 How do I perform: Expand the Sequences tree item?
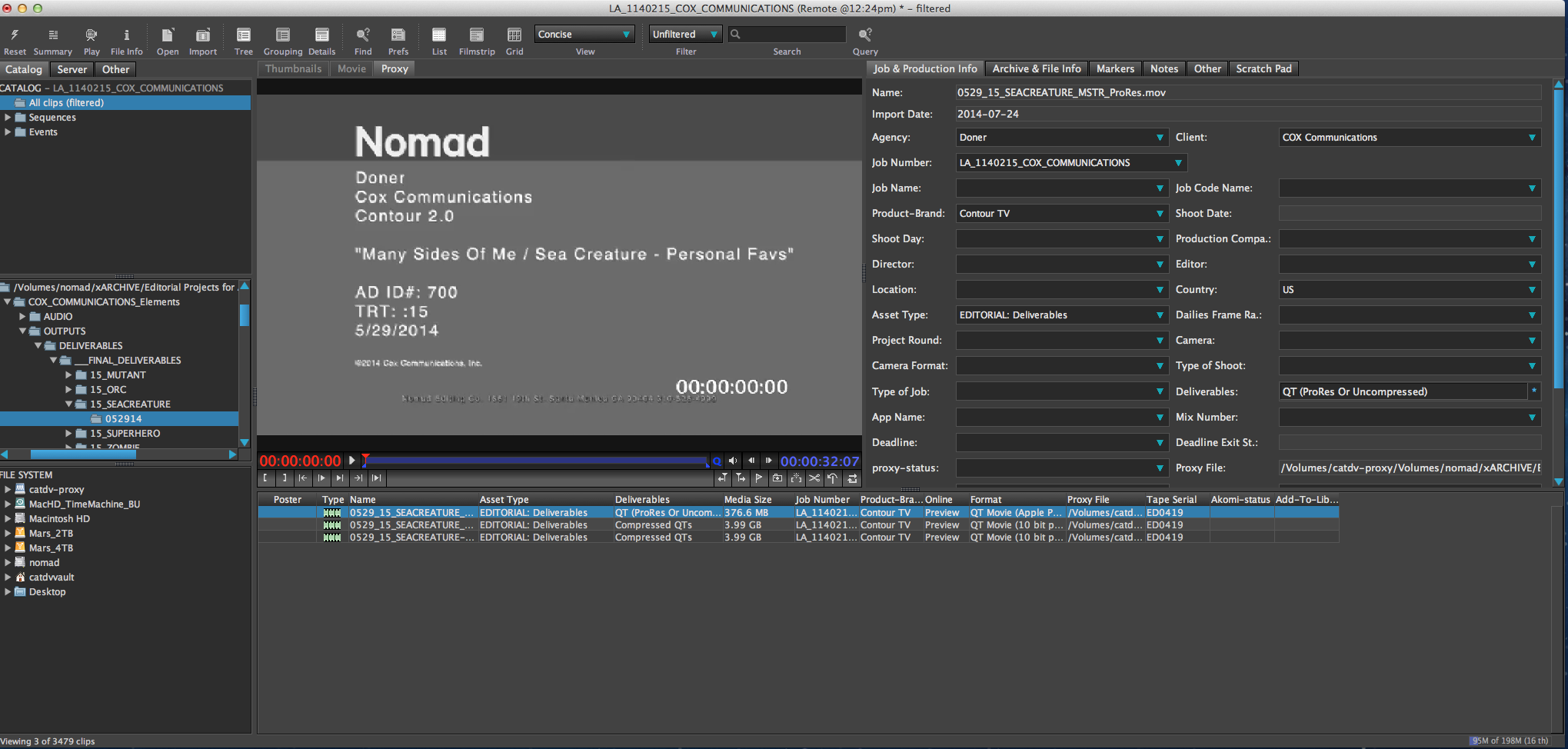pyautogui.click(x=8, y=118)
